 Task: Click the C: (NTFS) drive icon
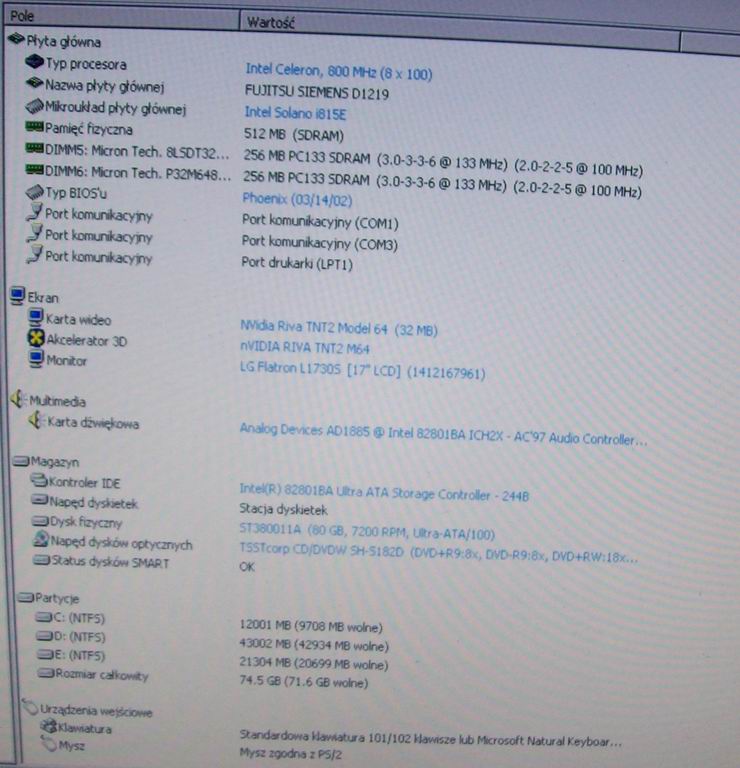click(44, 617)
